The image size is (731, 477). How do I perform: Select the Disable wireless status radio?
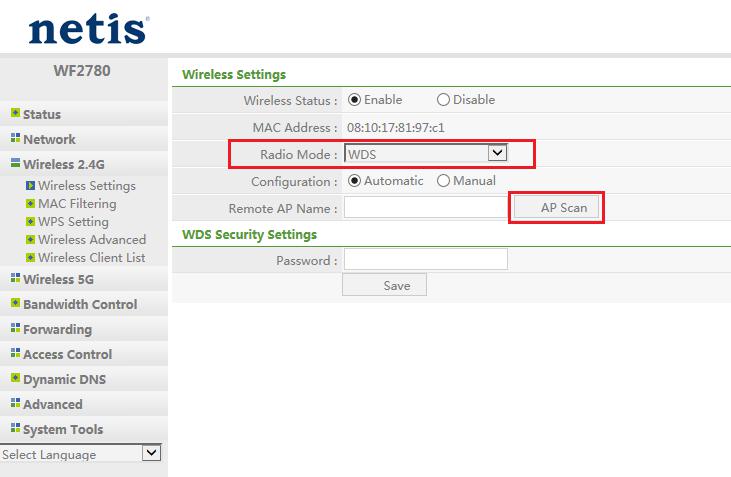coord(443,100)
